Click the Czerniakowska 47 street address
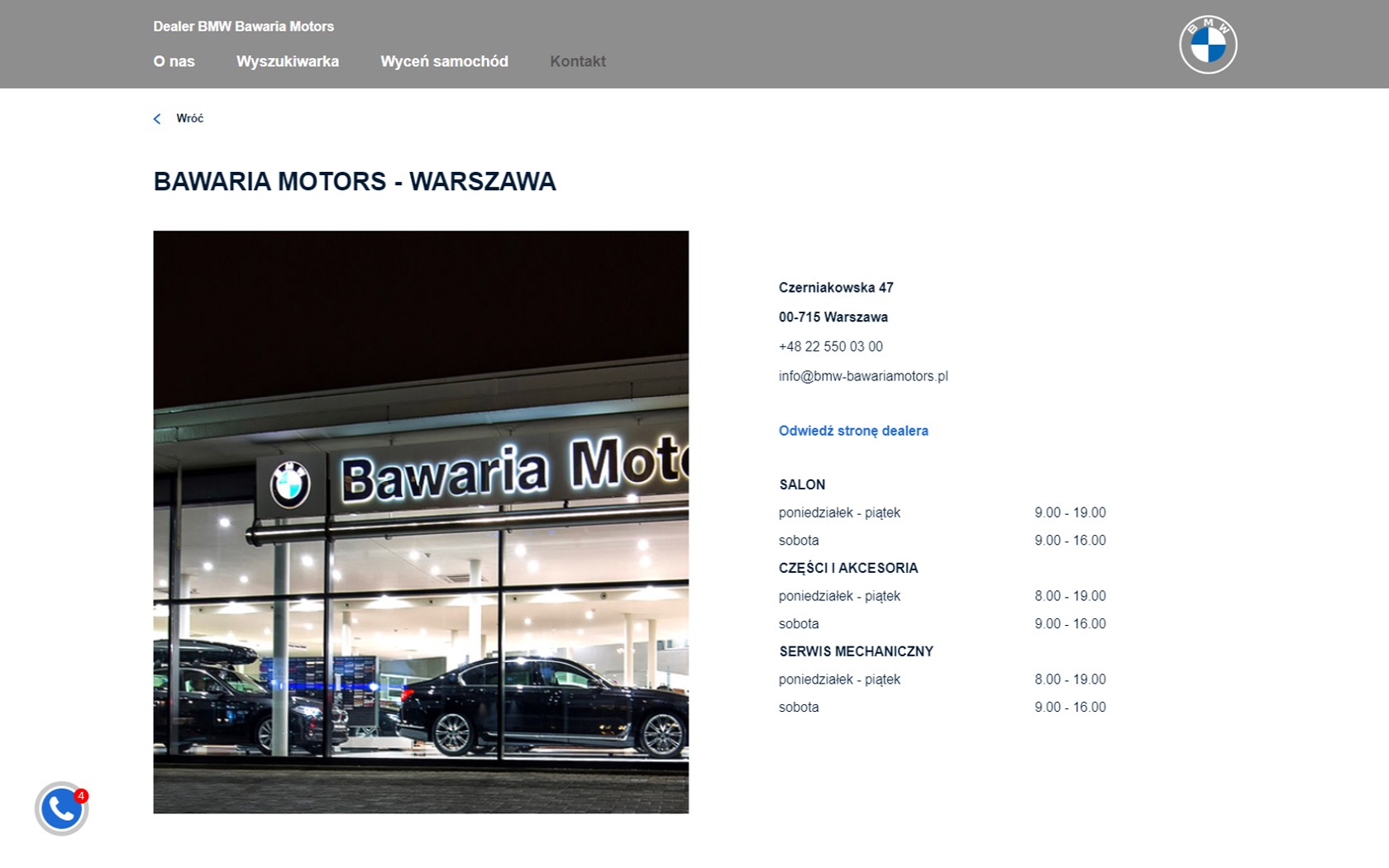Image resolution: width=1389 pixels, height=868 pixels. tap(835, 288)
